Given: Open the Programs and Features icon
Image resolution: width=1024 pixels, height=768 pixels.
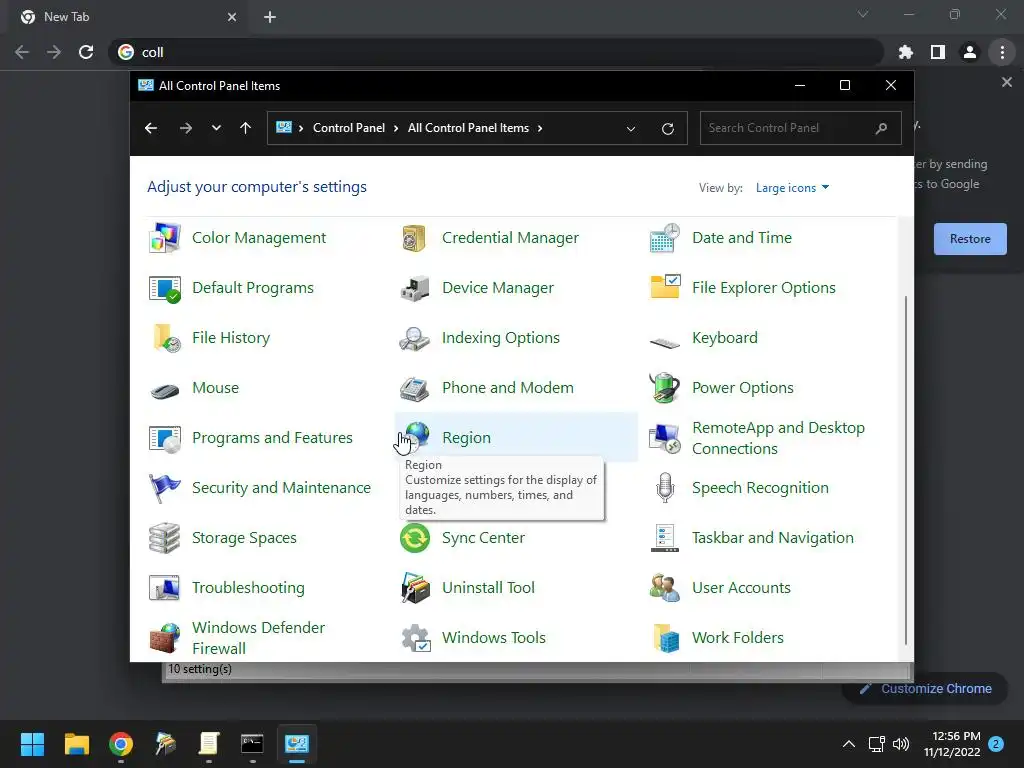Looking at the screenshot, I should [165, 438].
